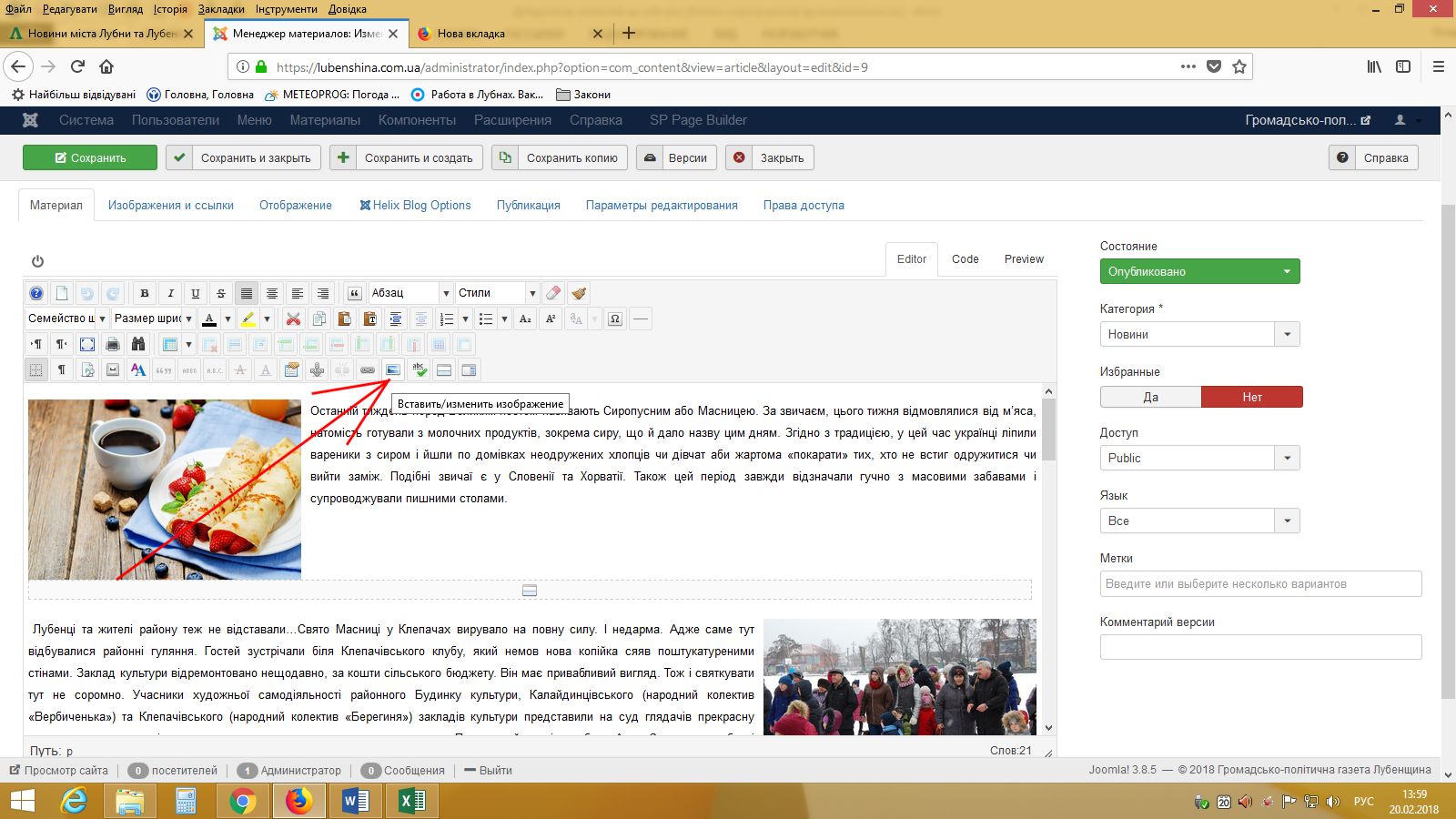Click the Insert link chain icon
This screenshot has width=1456, height=819.
coord(368,369)
